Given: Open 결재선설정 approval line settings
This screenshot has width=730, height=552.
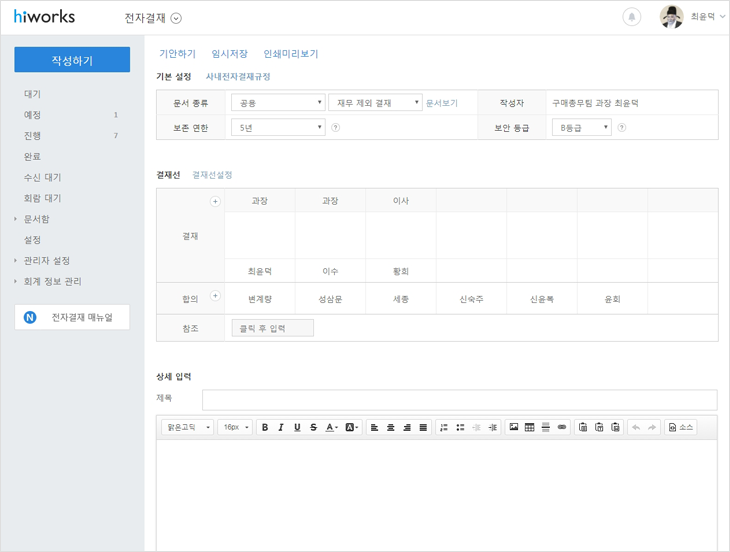Looking at the screenshot, I should (x=212, y=175).
